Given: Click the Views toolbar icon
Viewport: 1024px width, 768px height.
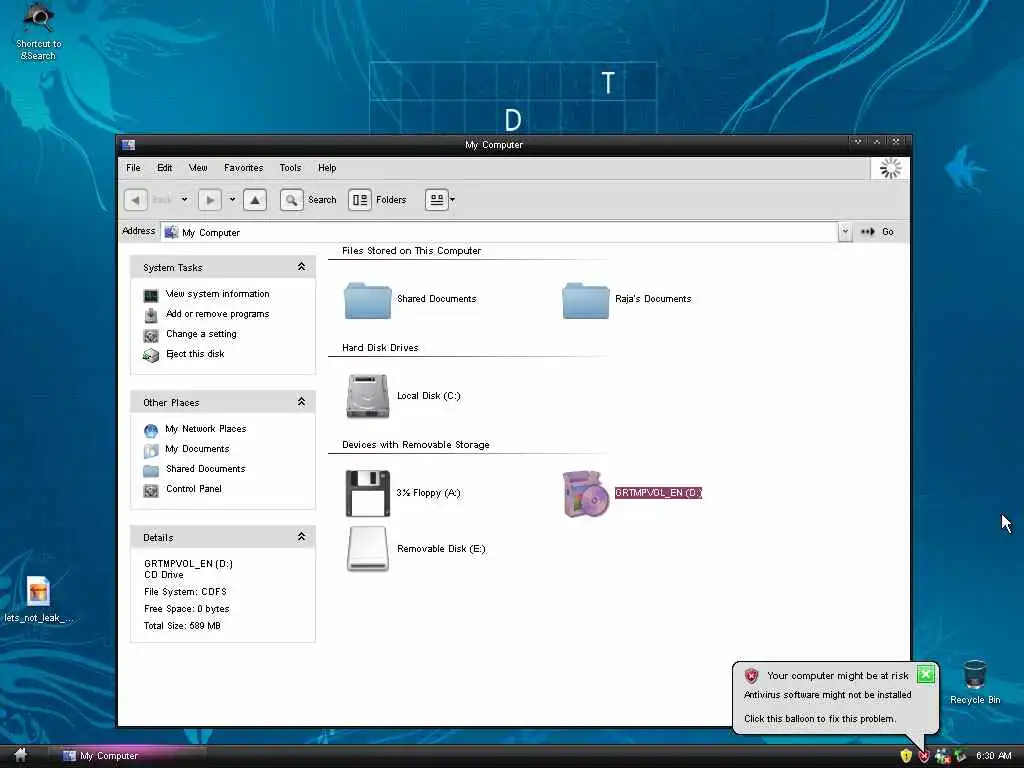Looking at the screenshot, I should (x=436, y=200).
